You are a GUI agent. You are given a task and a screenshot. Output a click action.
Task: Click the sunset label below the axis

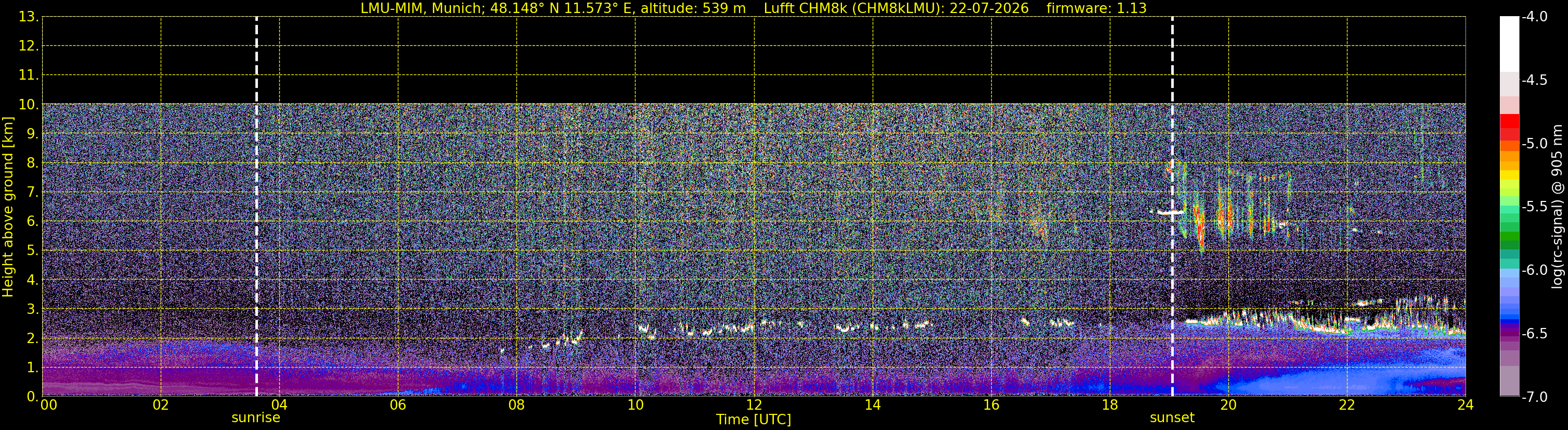[x=1172, y=418]
